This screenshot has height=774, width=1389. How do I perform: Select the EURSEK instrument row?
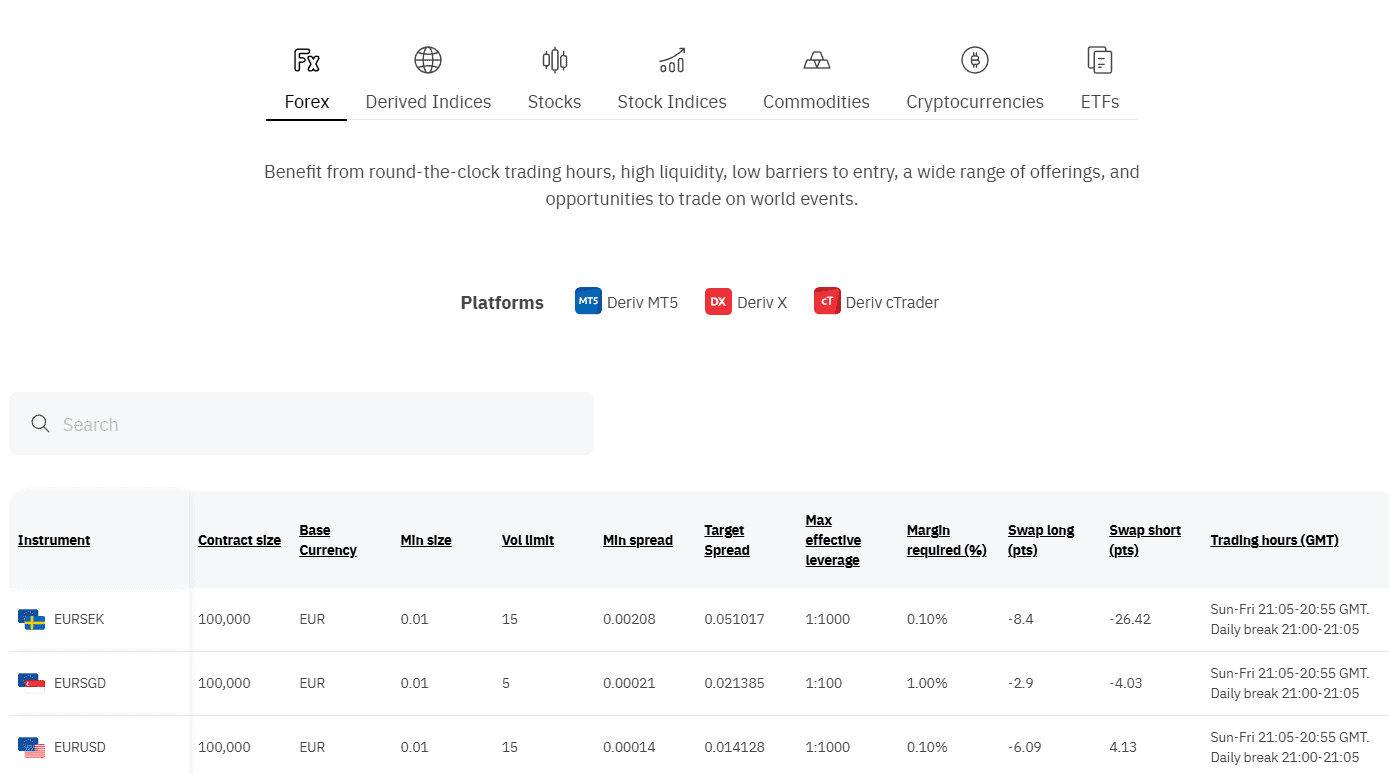79,619
